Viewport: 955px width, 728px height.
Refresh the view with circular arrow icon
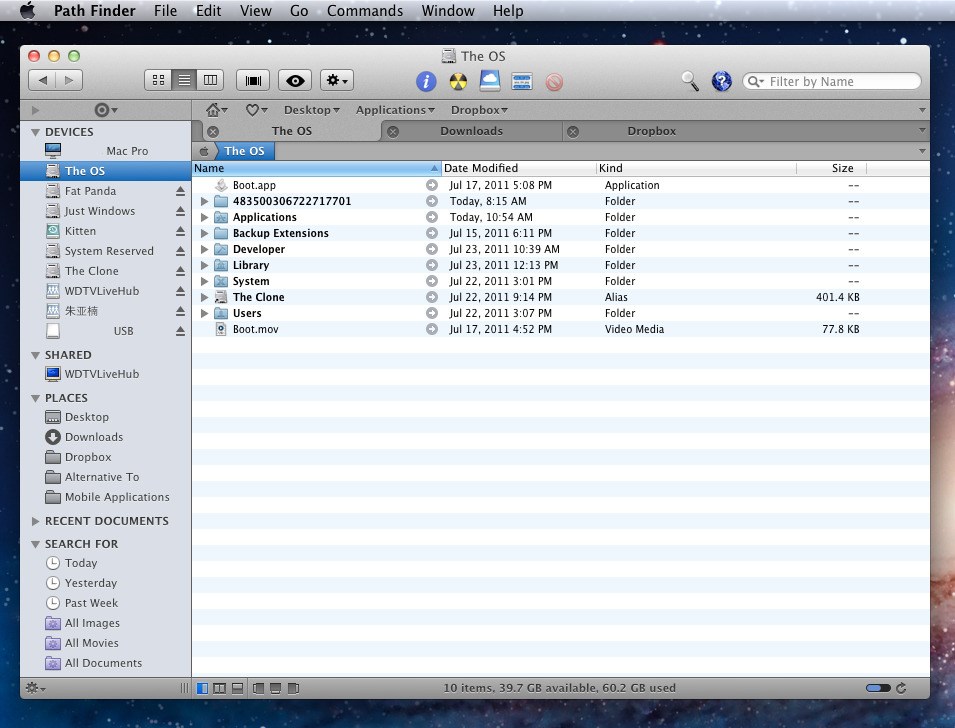tap(901, 688)
